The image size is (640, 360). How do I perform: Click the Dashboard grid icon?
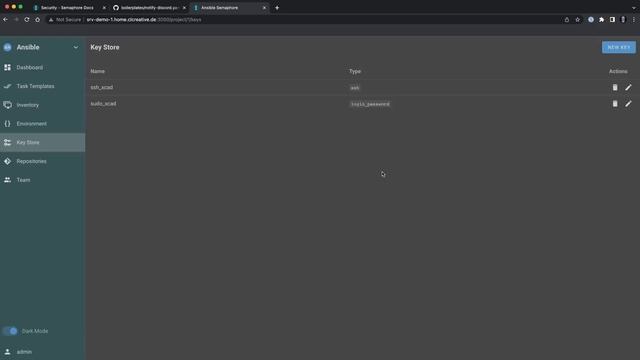[x=7, y=67]
